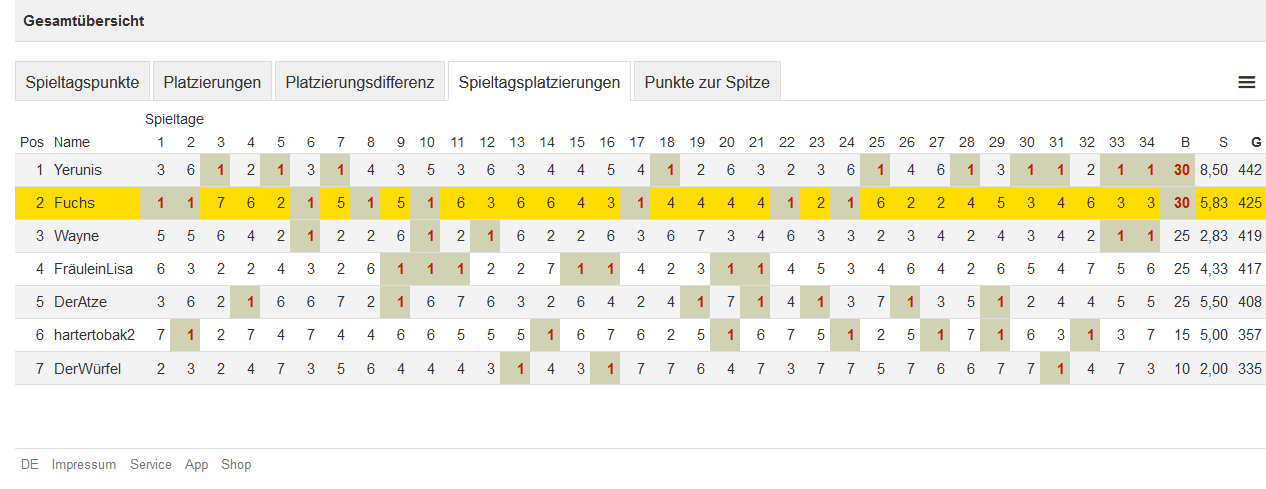Show the Punkte zur Spitze tab
The width and height of the screenshot is (1266, 489).
tap(707, 82)
